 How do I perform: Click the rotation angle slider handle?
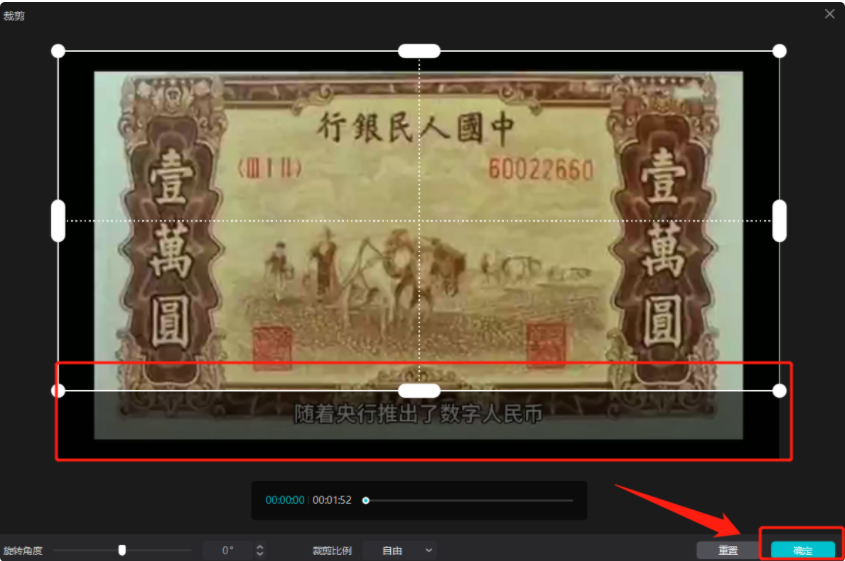pyautogui.click(x=122, y=550)
